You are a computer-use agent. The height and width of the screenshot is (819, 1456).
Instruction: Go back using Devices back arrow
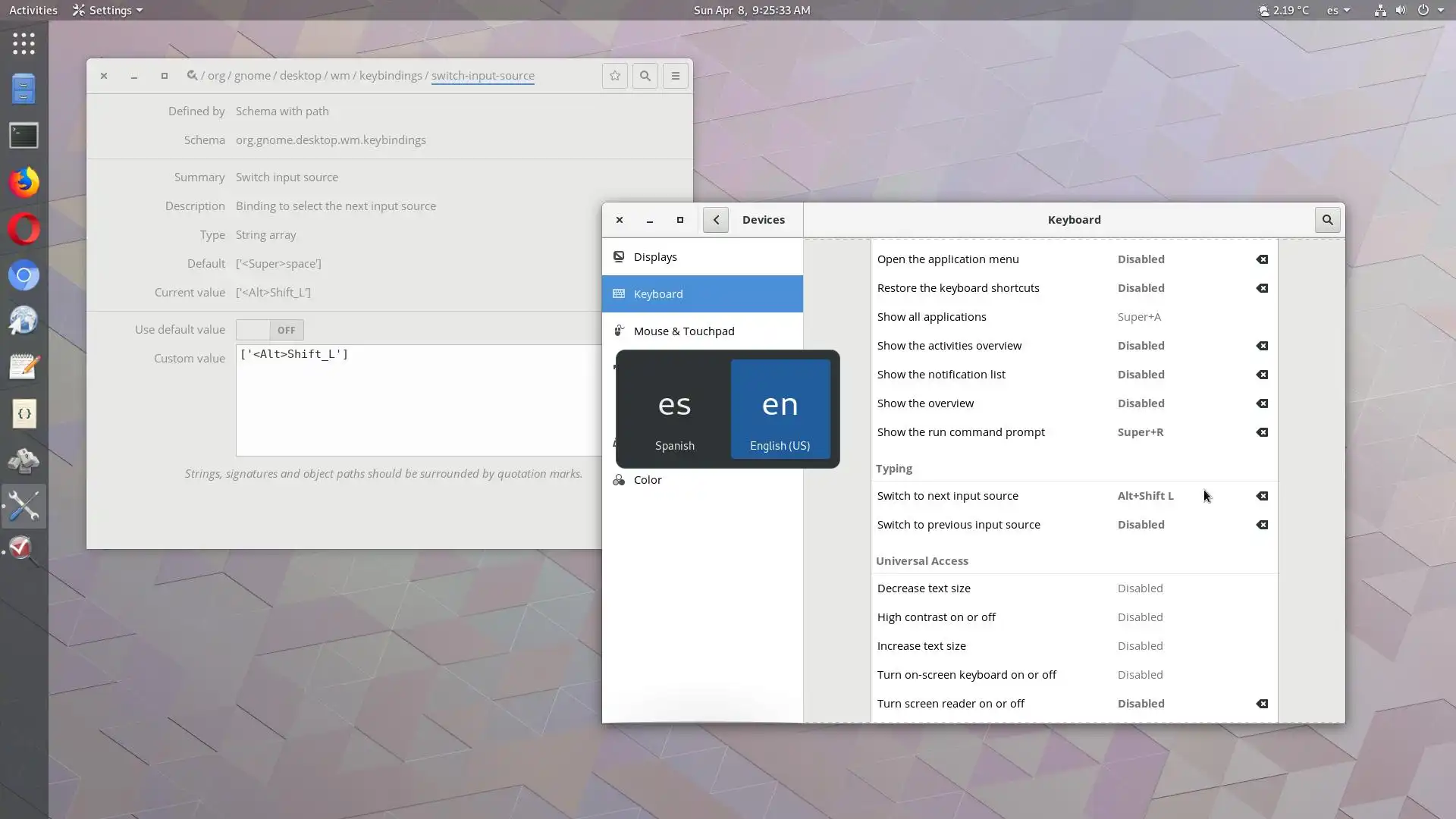point(715,220)
